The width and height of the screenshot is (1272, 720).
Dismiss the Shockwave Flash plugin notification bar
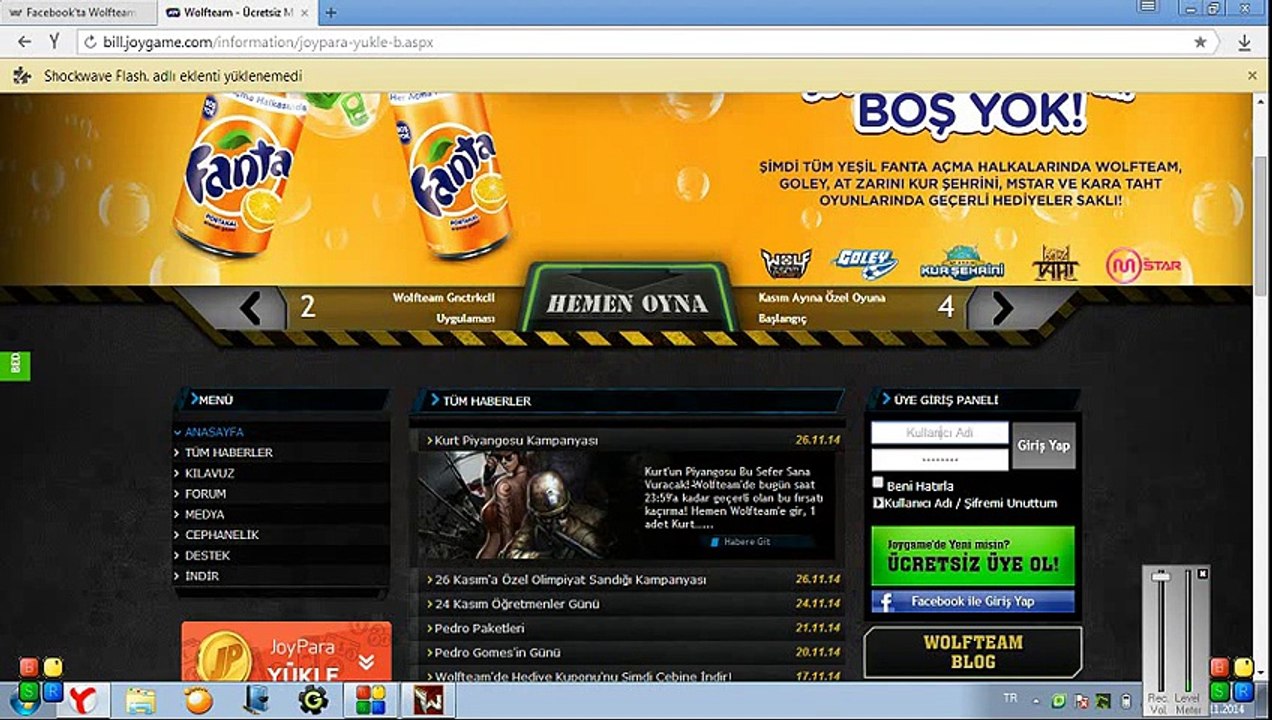1252,76
